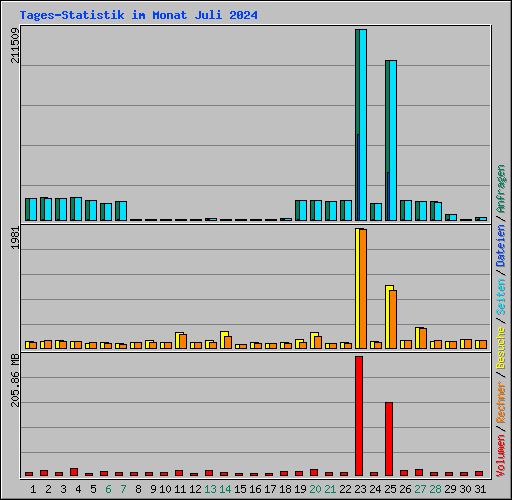
Task: Click the cyan bar for day 1
Action: [33, 210]
